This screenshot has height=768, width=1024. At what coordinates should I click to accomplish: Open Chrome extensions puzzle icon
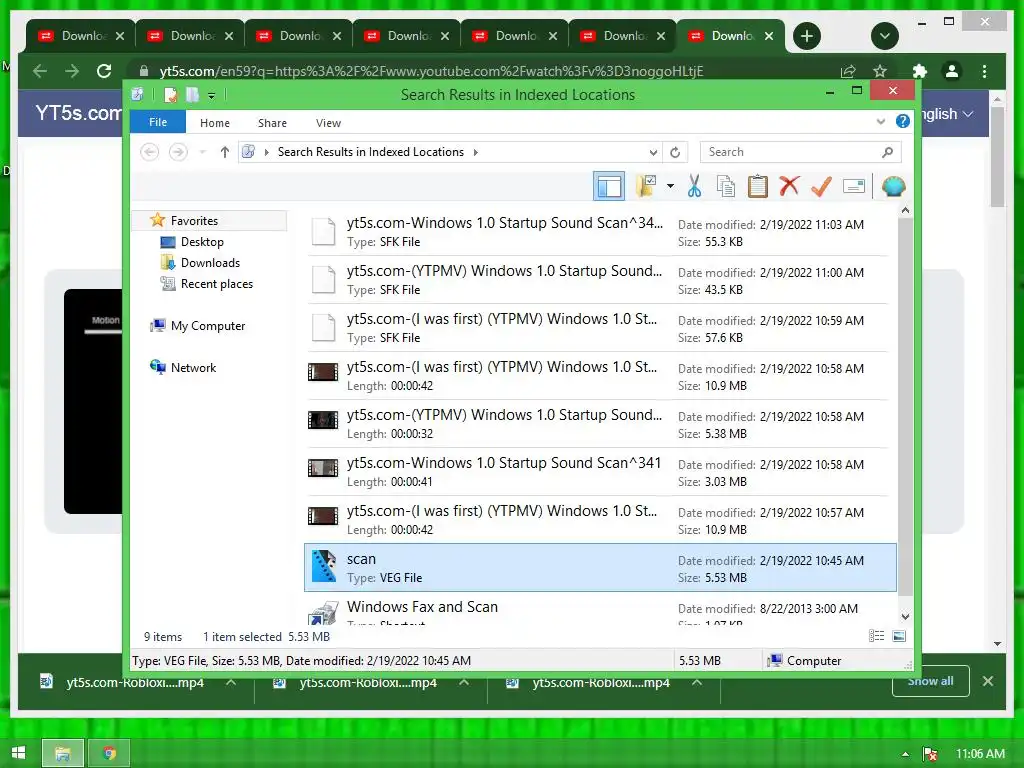(920, 71)
